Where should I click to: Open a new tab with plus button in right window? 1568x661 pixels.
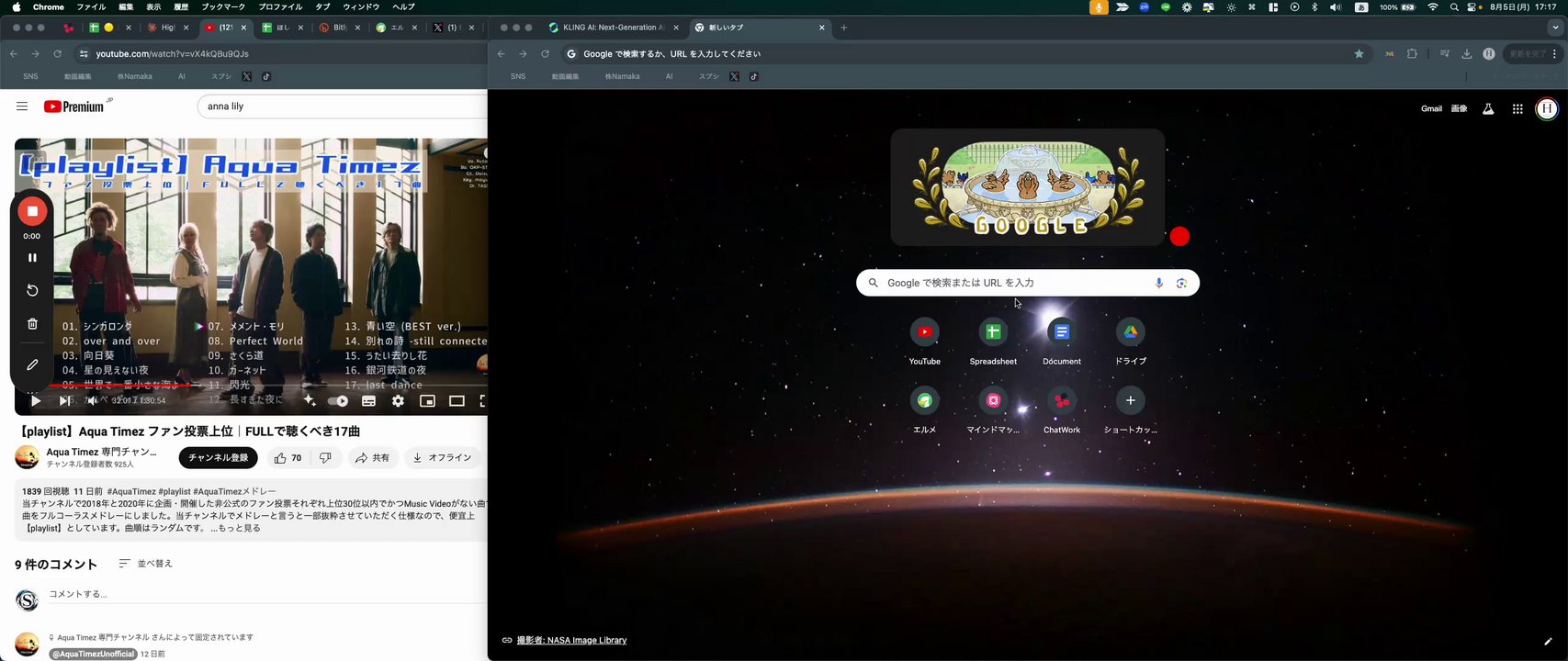[x=844, y=28]
